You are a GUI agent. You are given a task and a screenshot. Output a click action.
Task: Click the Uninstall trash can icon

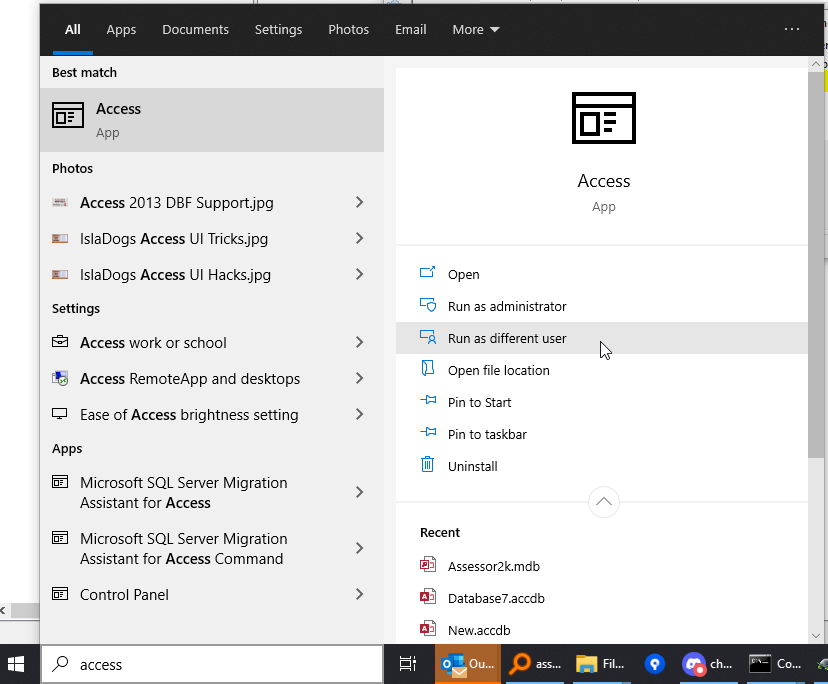pyautogui.click(x=427, y=464)
